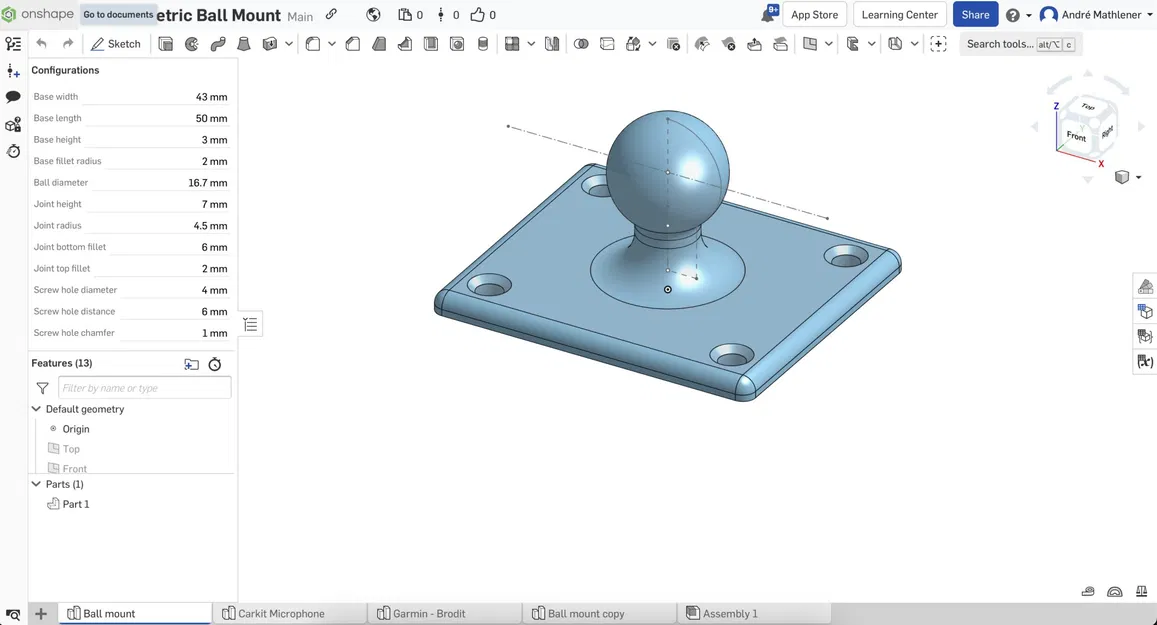This screenshot has height=625, width=1157.
Task: Activate the Shell tool
Action: pos(430,44)
